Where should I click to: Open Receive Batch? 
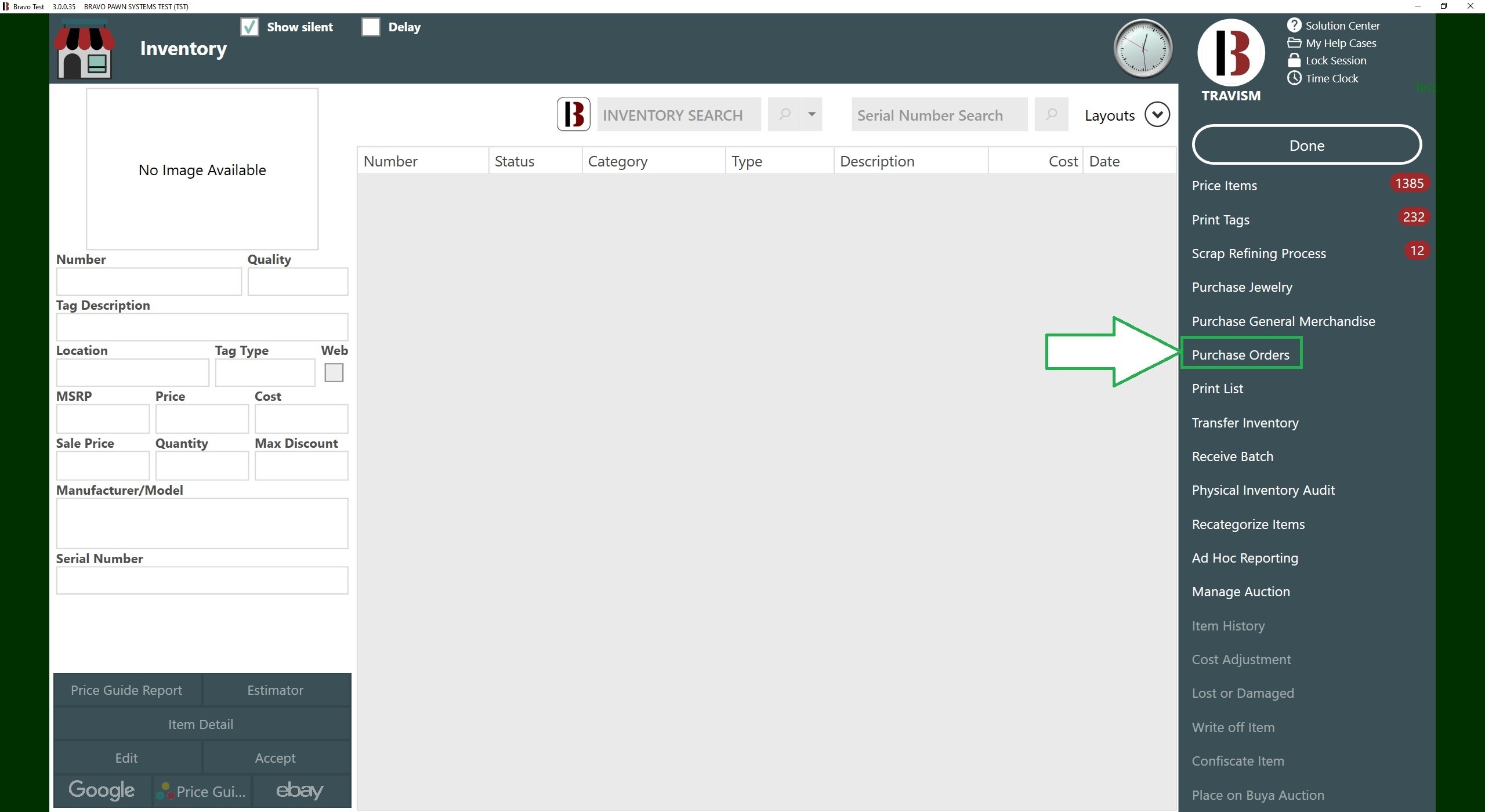[1233, 456]
